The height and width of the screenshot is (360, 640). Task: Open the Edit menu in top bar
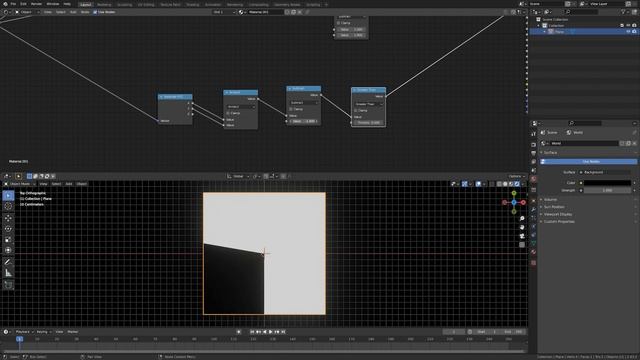point(23,4)
